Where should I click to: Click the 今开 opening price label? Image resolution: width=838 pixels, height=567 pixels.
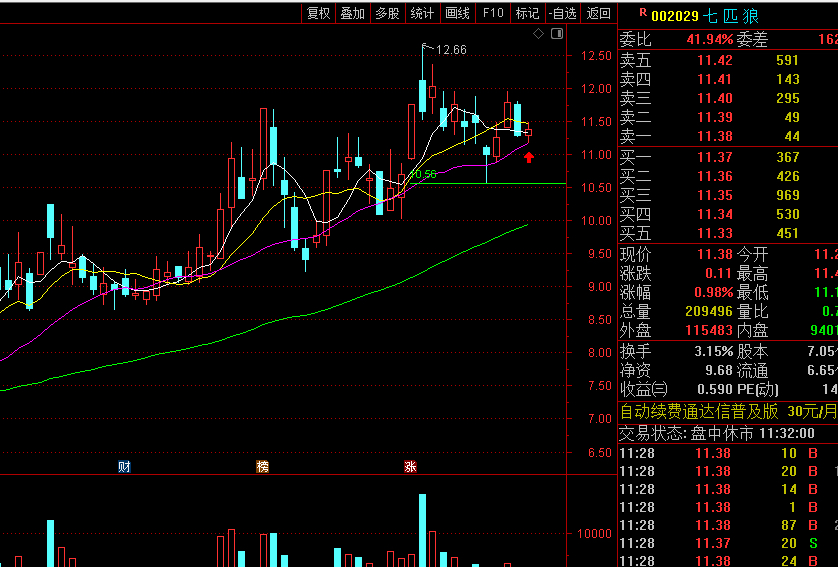[x=752, y=254]
